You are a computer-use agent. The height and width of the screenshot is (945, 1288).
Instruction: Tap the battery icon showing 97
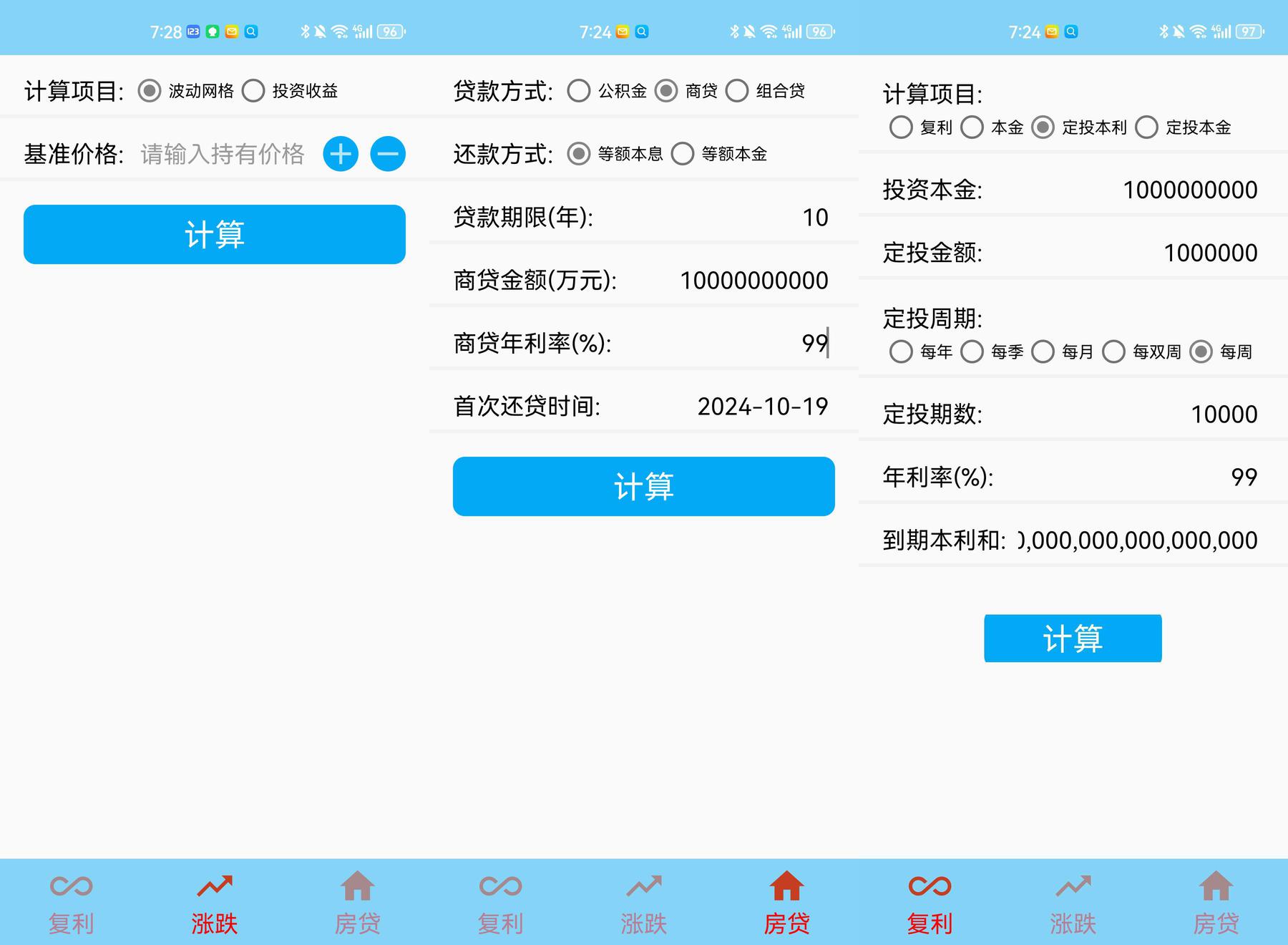[x=1249, y=31]
